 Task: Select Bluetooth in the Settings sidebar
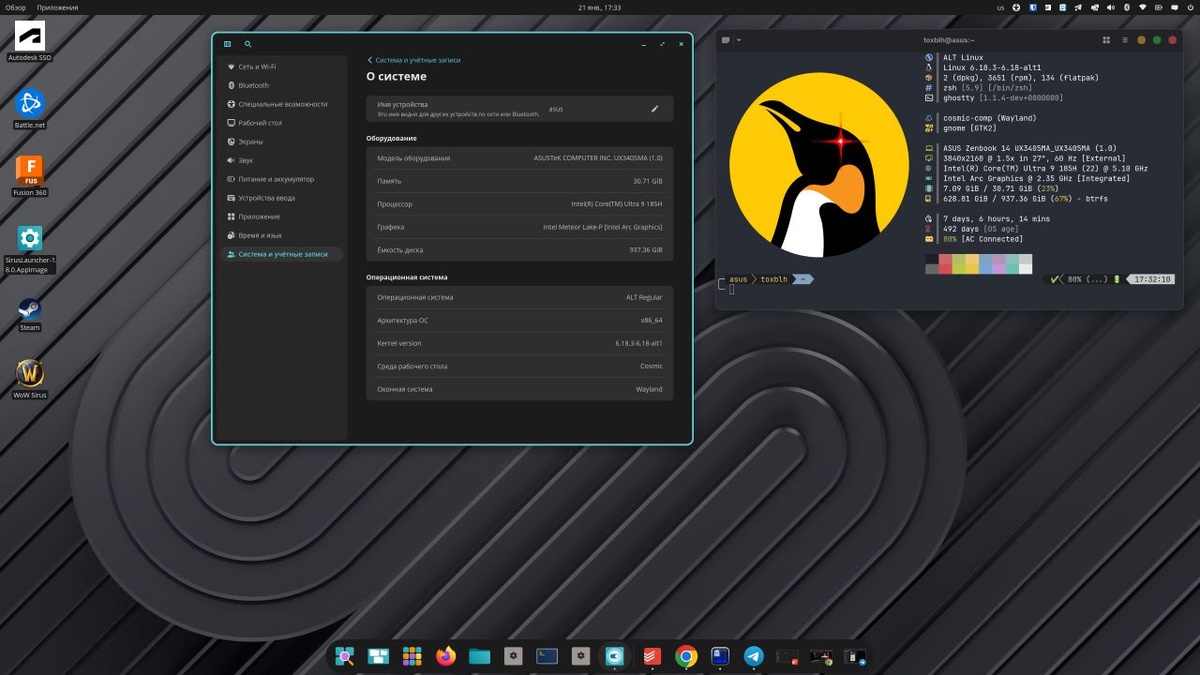(x=282, y=85)
